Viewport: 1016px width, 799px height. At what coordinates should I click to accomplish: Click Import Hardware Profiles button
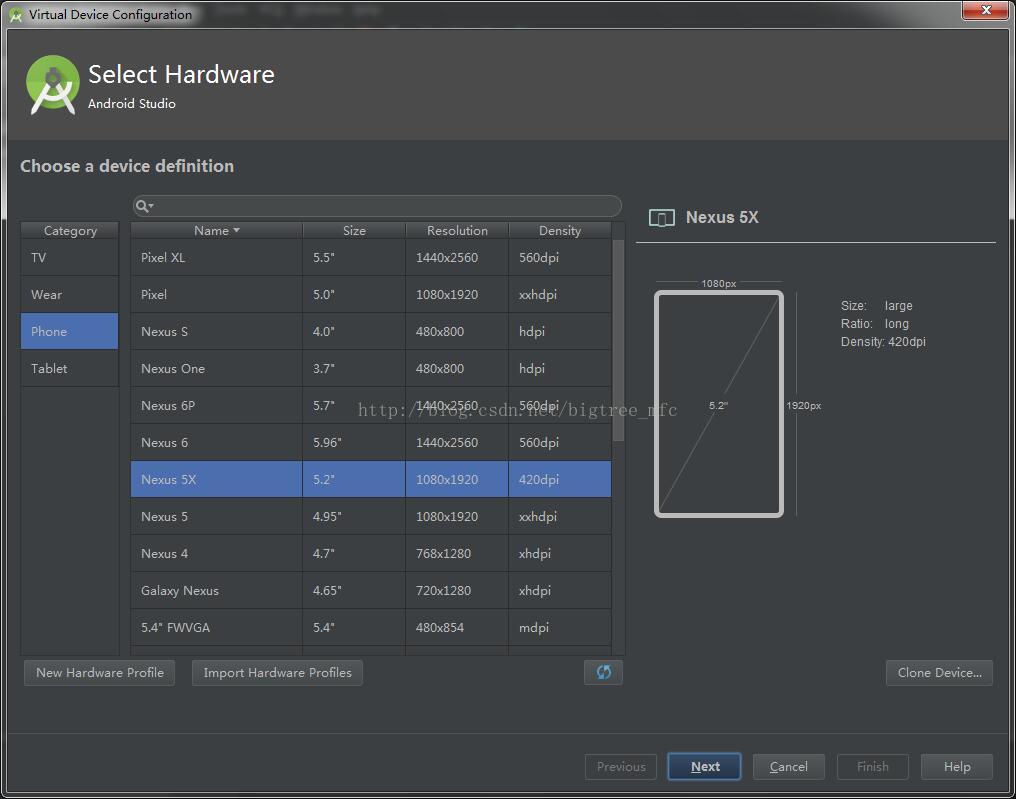click(277, 672)
